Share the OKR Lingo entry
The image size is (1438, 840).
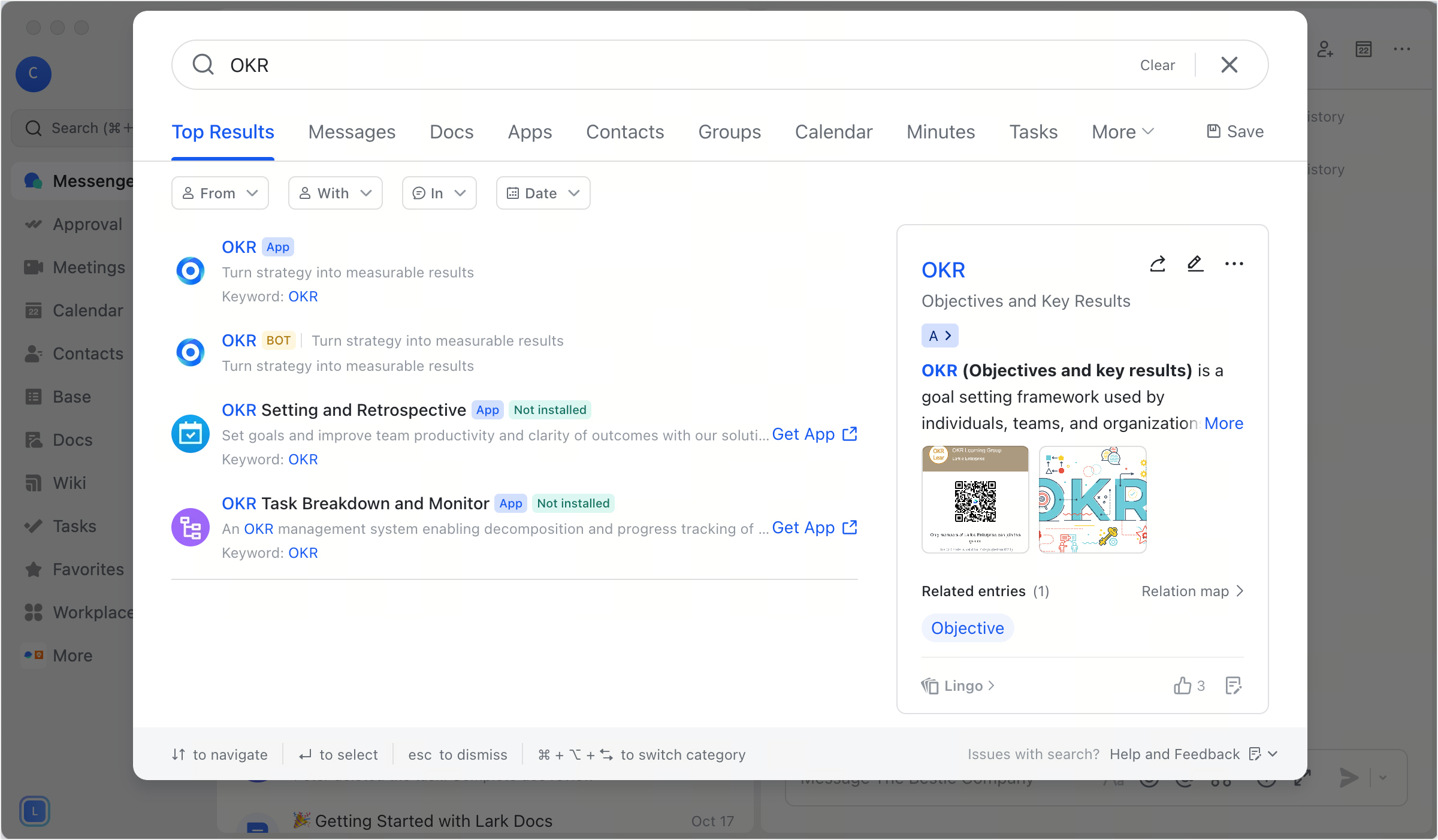(1157, 264)
